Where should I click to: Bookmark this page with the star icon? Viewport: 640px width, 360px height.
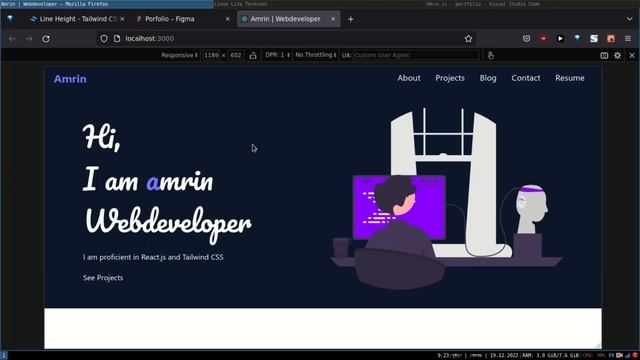[468, 38]
